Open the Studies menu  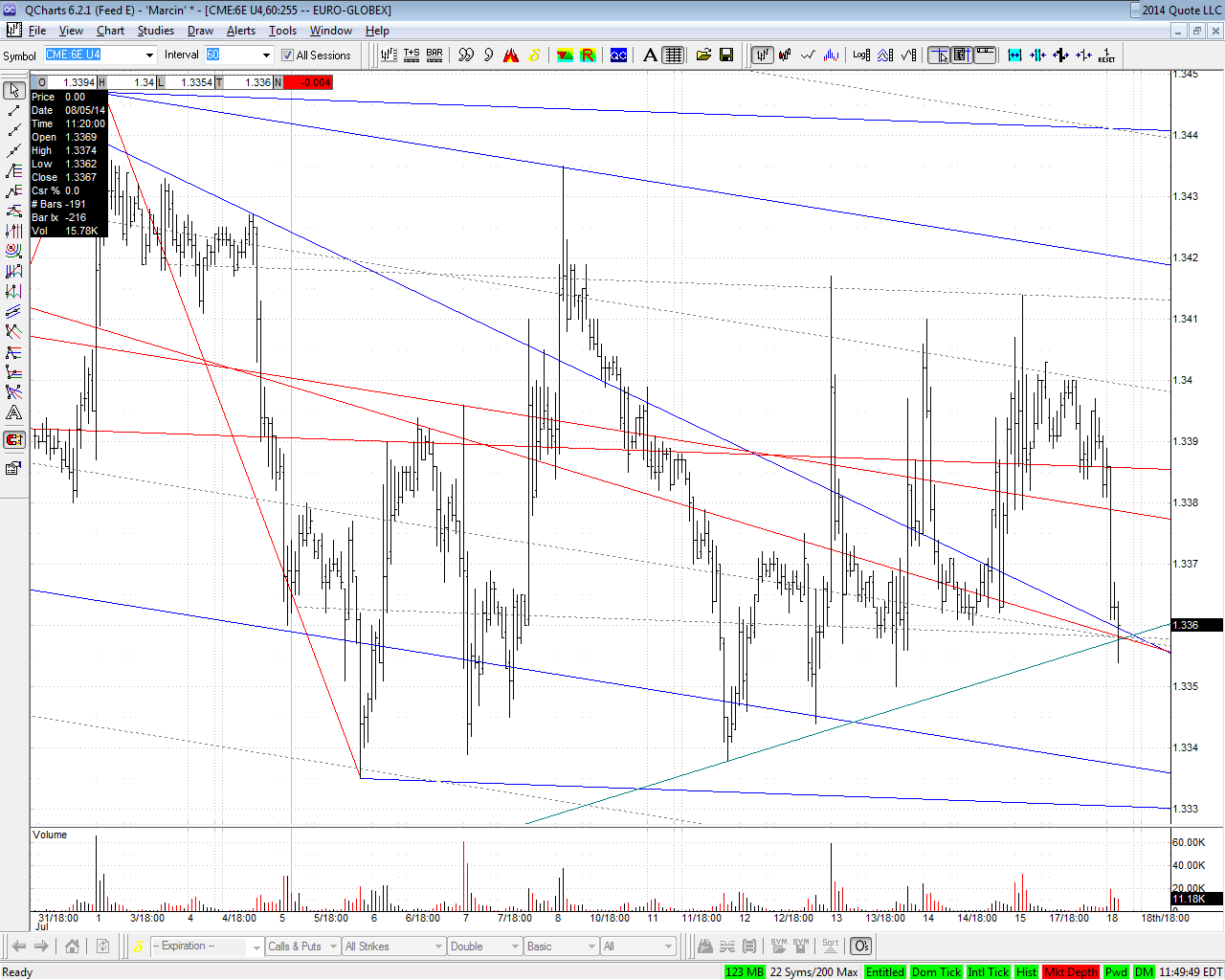[155, 31]
